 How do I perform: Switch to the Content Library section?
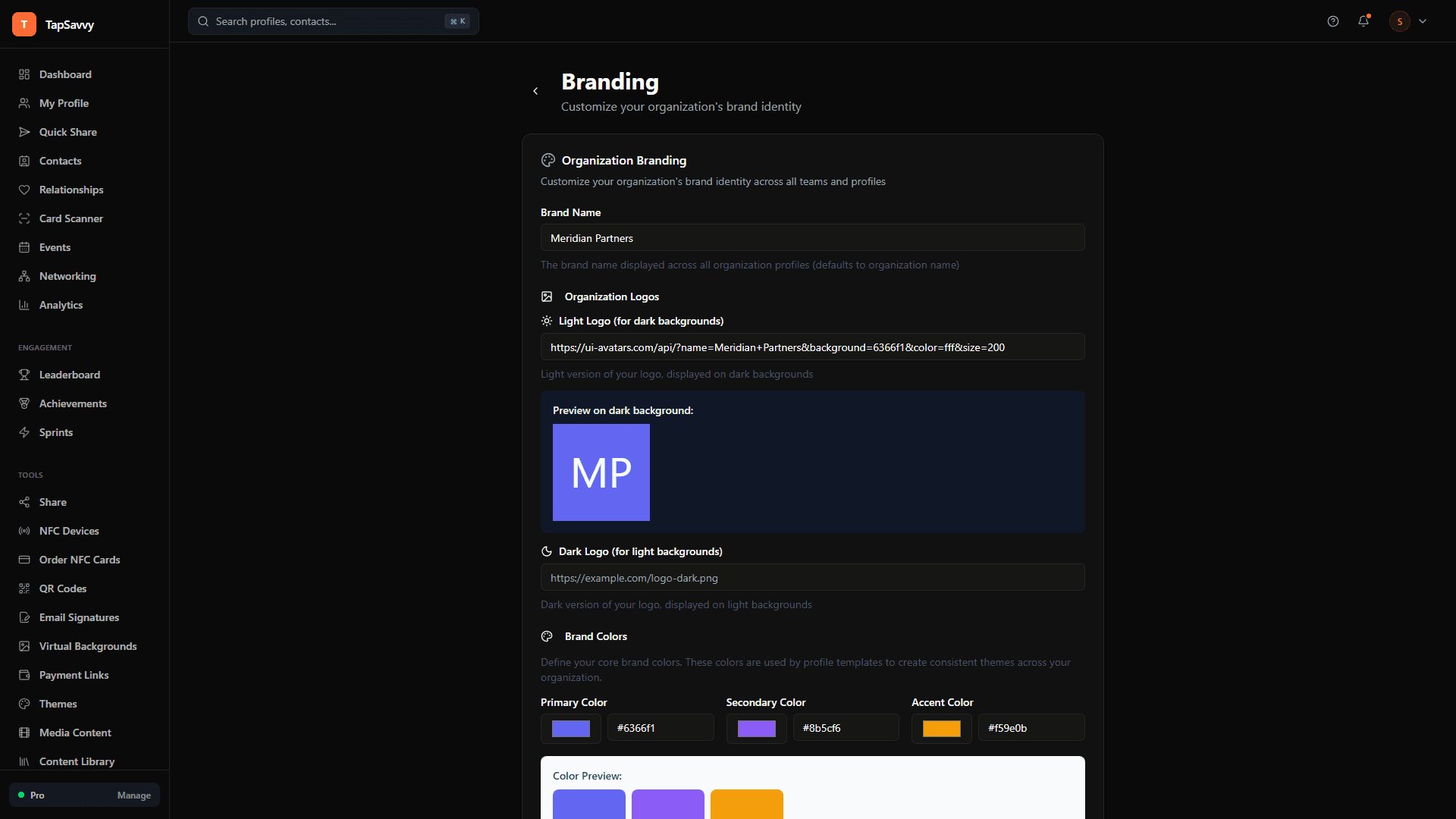(77, 761)
